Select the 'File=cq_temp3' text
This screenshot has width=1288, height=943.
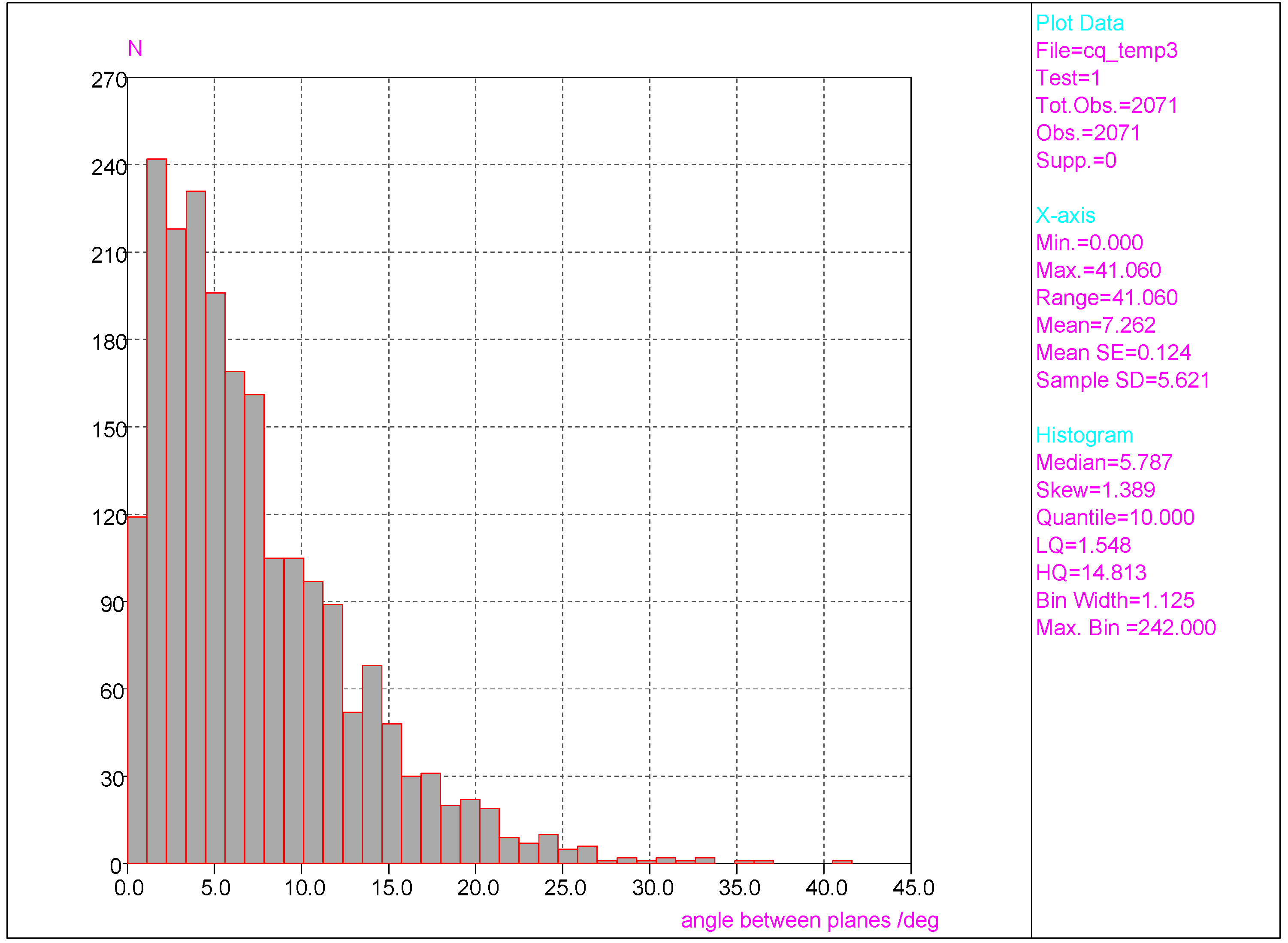(x=1107, y=51)
